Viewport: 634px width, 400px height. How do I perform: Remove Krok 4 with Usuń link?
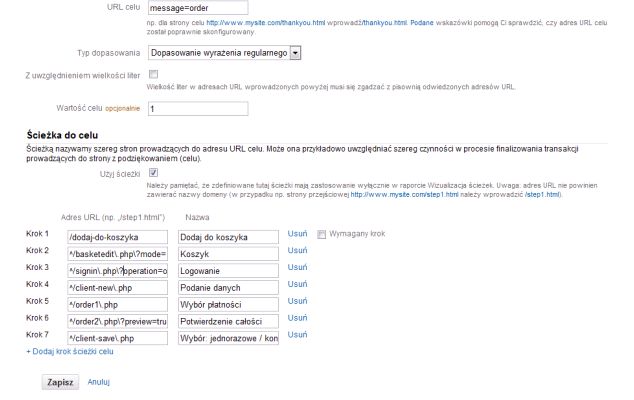click(297, 285)
